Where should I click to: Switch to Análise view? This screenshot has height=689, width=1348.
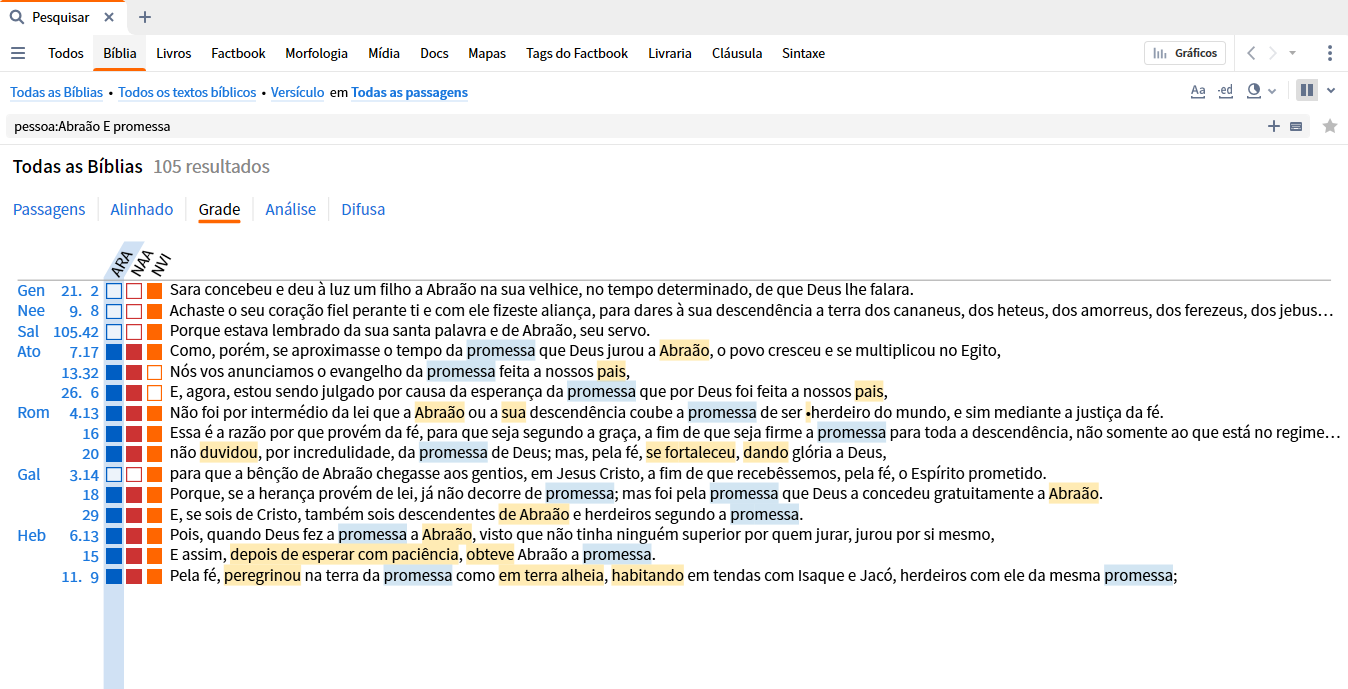pos(291,209)
